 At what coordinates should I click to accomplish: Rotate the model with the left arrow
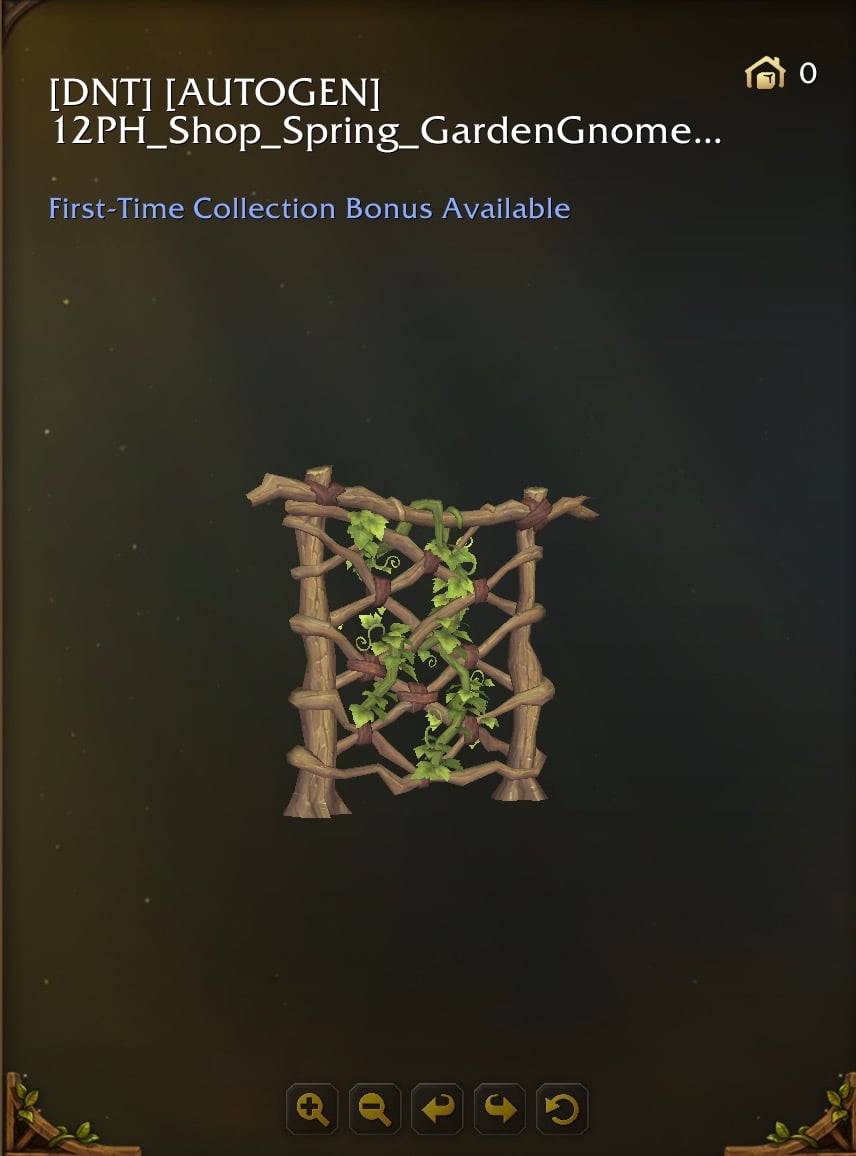tap(437, 1108)
